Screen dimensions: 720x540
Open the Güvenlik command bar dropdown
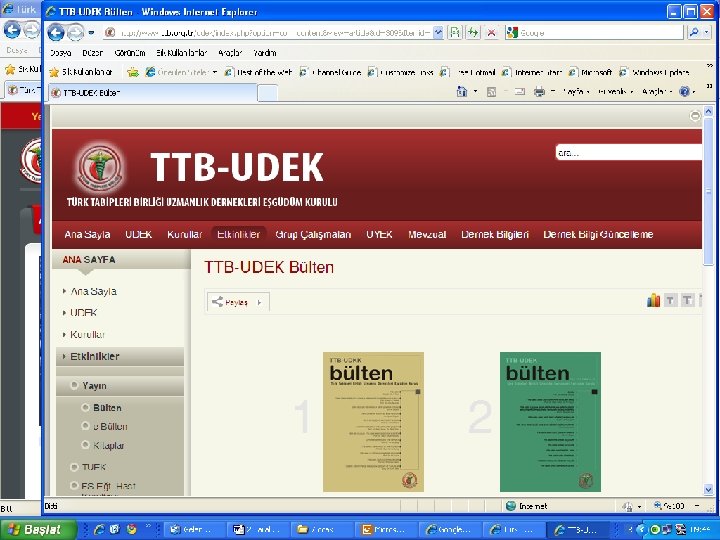point(615,92)
